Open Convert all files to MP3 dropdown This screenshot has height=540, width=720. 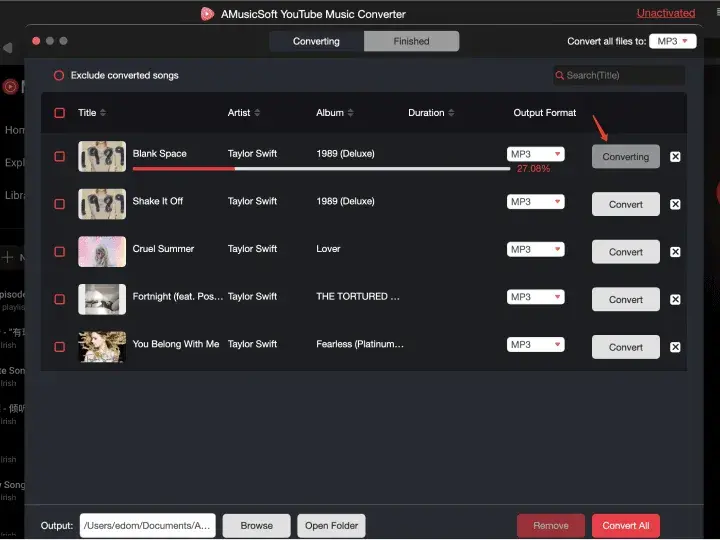click(x=673, y=41)
